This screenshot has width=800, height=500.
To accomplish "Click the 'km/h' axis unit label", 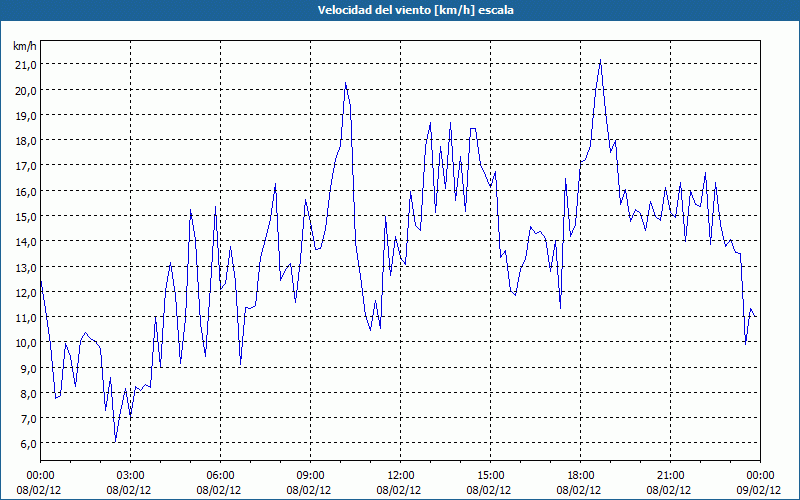I will point(25,46).
